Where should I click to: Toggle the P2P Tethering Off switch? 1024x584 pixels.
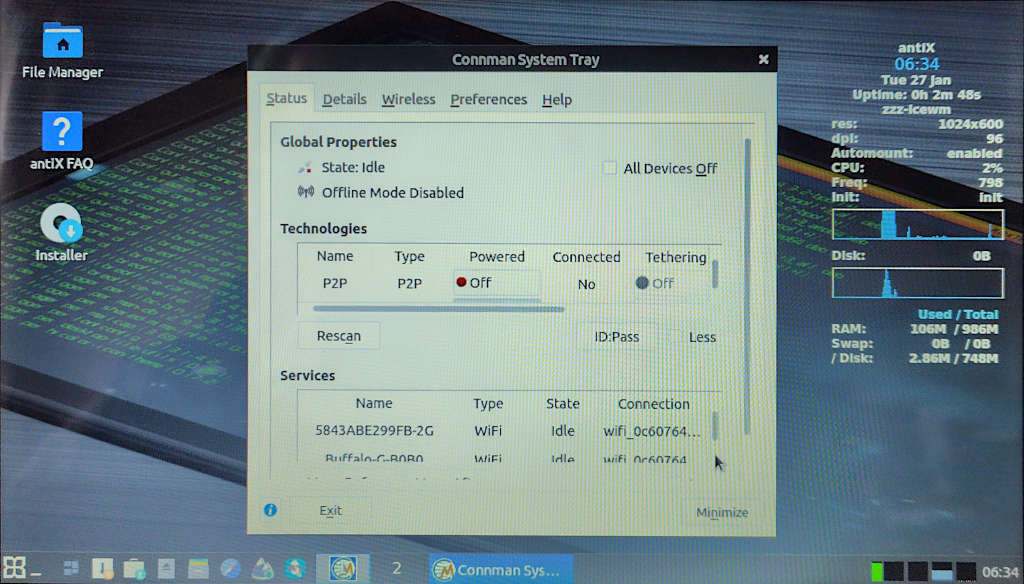pos(656,283)
